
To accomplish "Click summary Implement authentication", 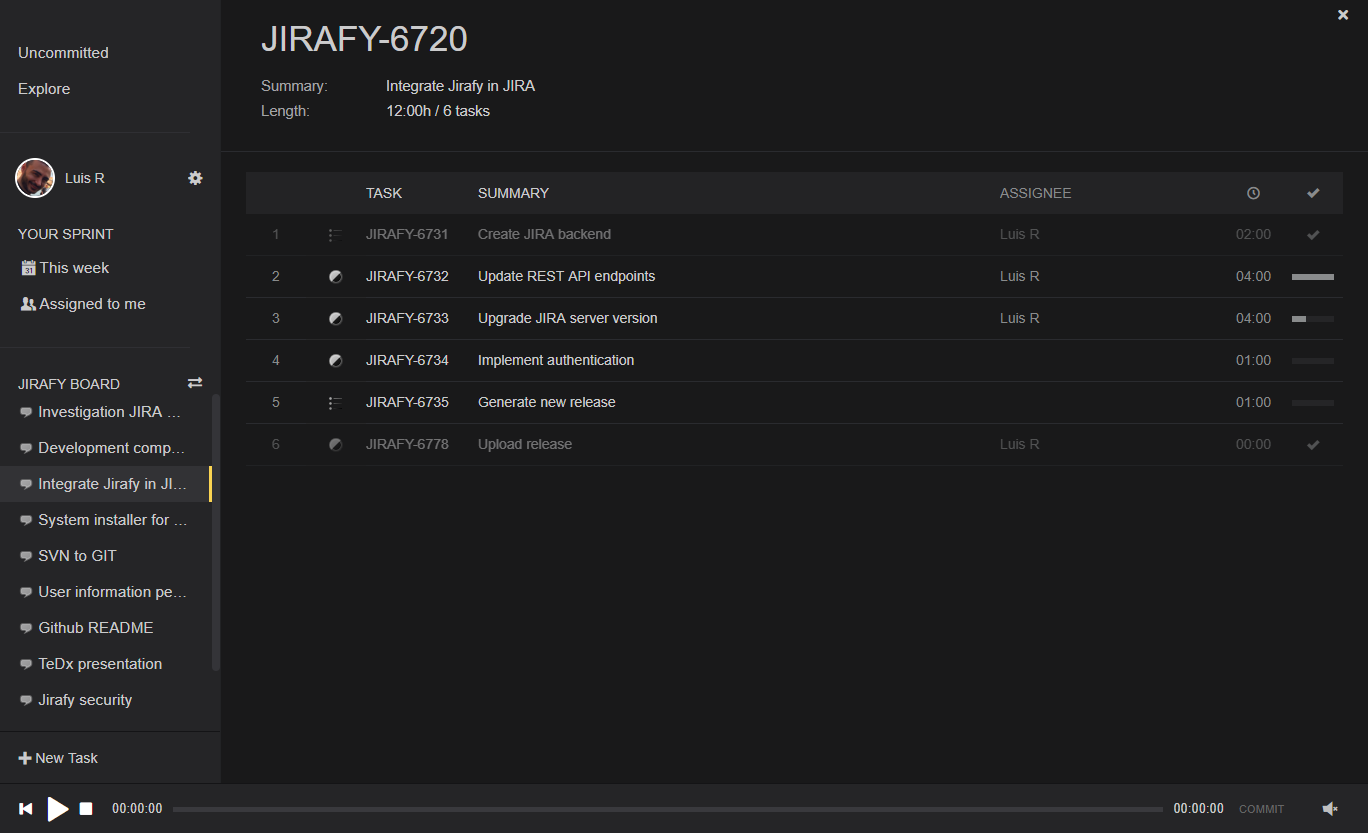I will tap(556, 360).
